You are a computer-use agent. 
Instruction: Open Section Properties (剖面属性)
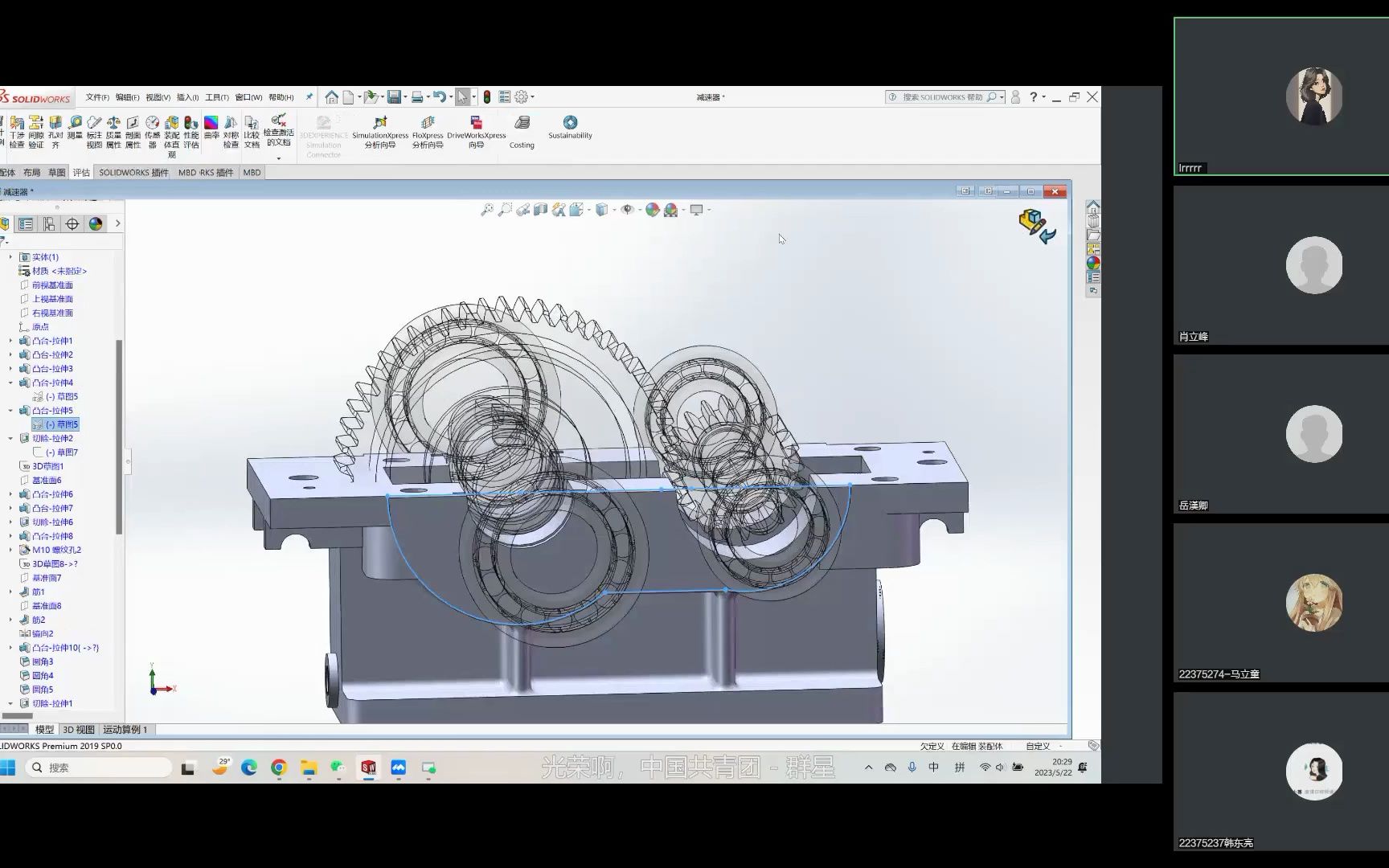point(133,132)
